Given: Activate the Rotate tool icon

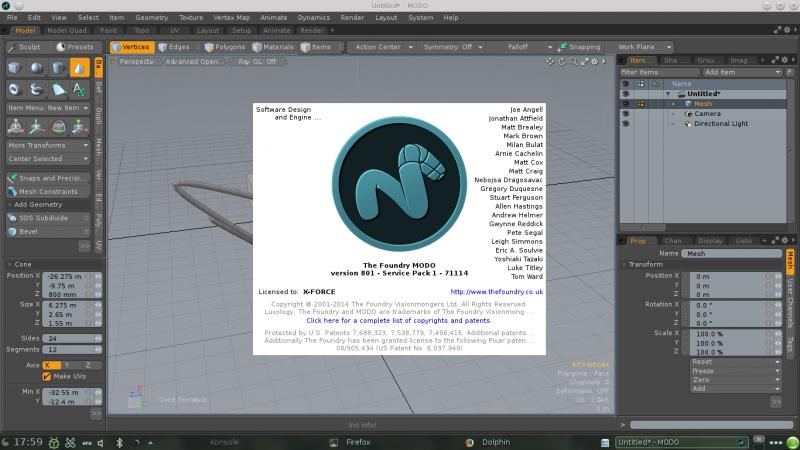Looking at the screenshot, I should pyautogui.click(x=58, y=127).
